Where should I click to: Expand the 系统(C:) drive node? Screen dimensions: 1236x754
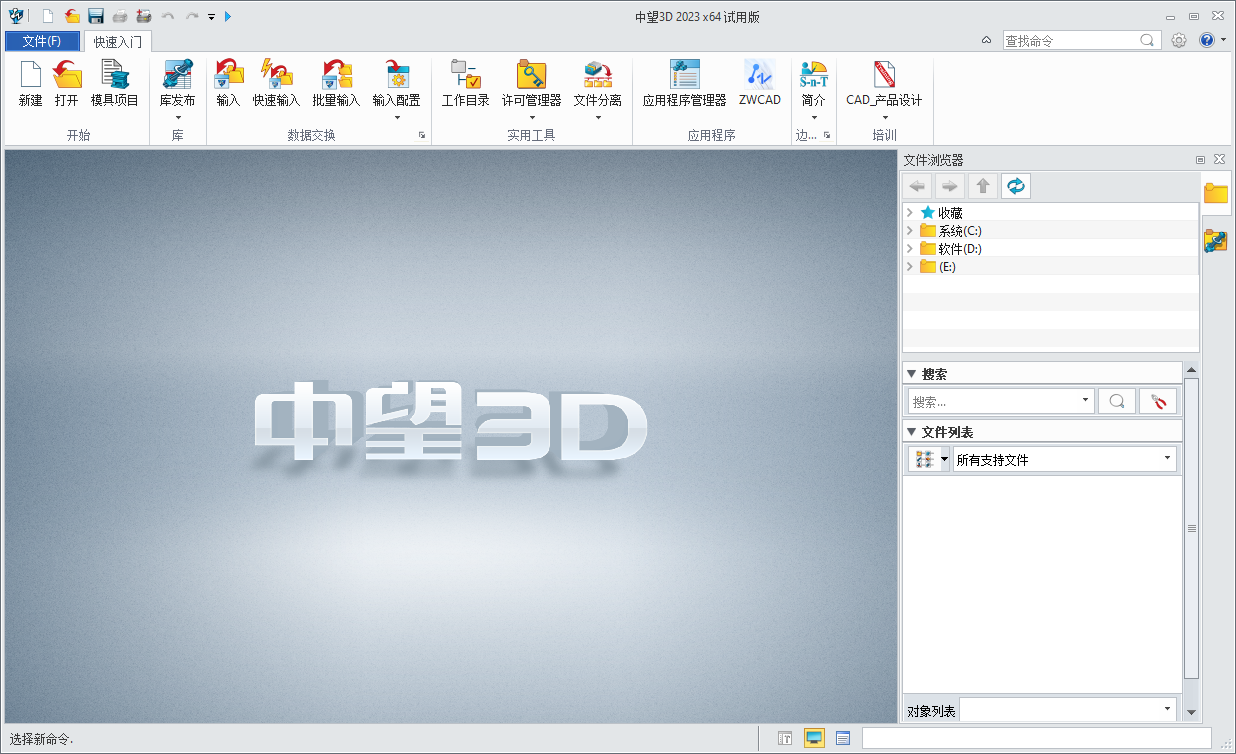click(909, 230)
